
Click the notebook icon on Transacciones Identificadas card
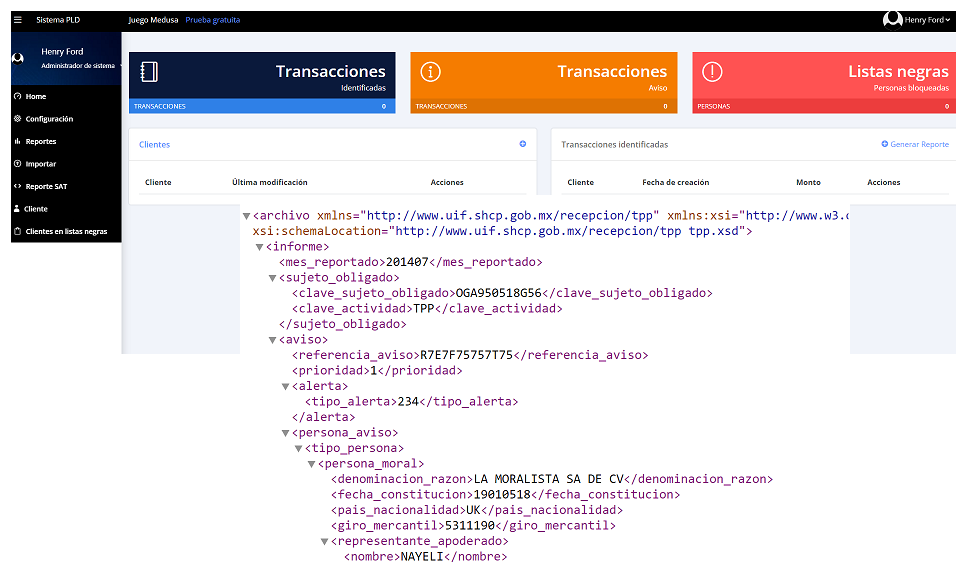click(149, 72)
